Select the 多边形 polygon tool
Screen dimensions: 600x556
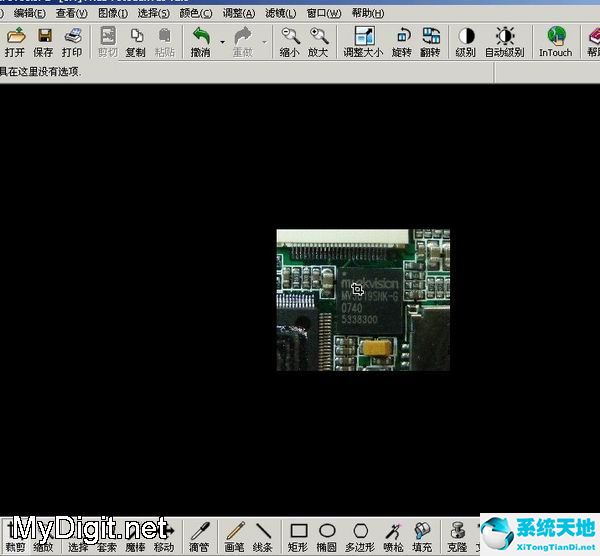(360, 537)
